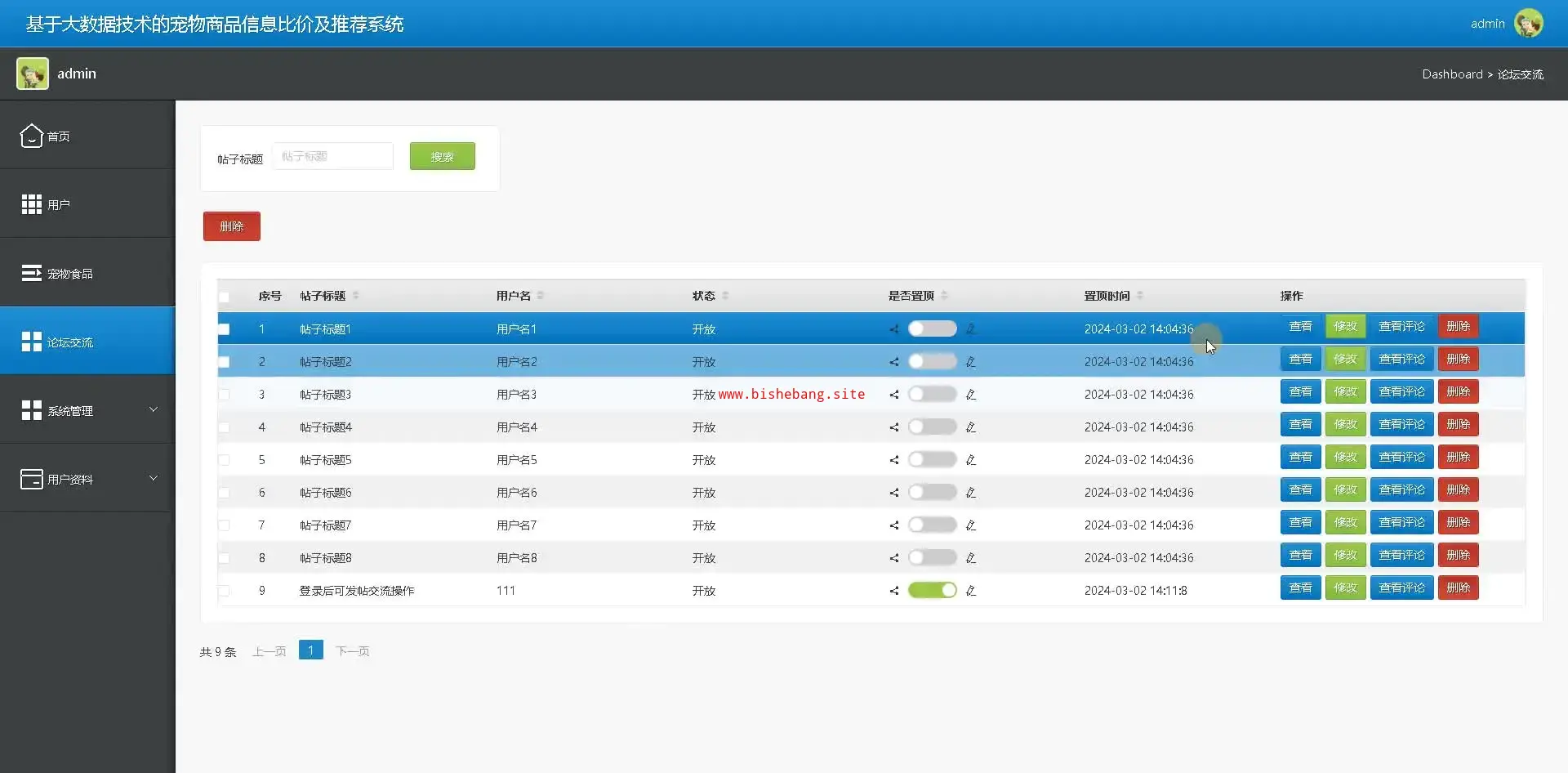Check the select-all checkbox in table header

[224, 297]
